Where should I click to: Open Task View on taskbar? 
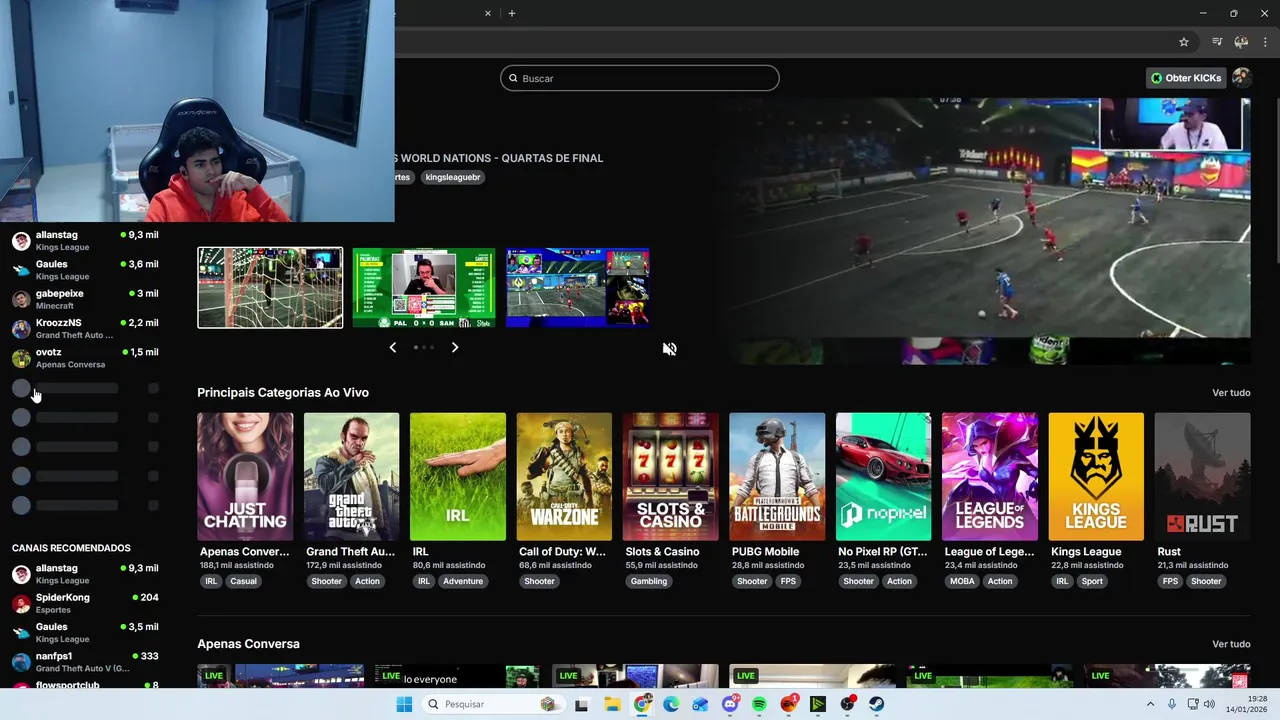click(582, 704)
